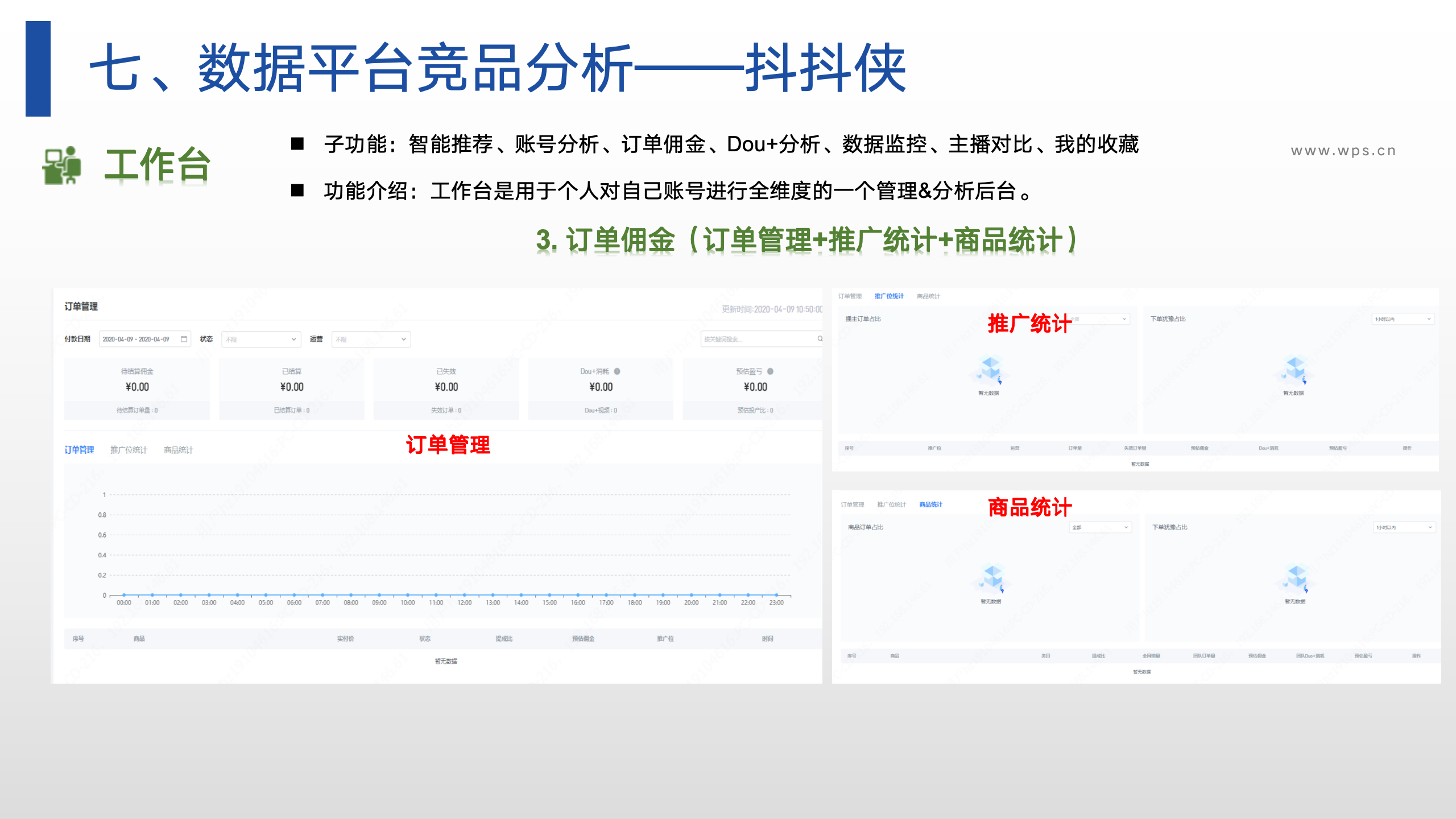The width and height of the screenshot is (1456, 819).
Task: Click the 已结算 ¥0.00 card
Action: pyautogui.click(x=292, y=390)
